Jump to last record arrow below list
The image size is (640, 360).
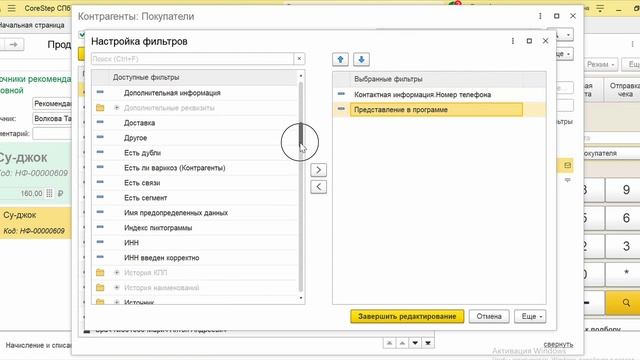click(x=428, y=343)
